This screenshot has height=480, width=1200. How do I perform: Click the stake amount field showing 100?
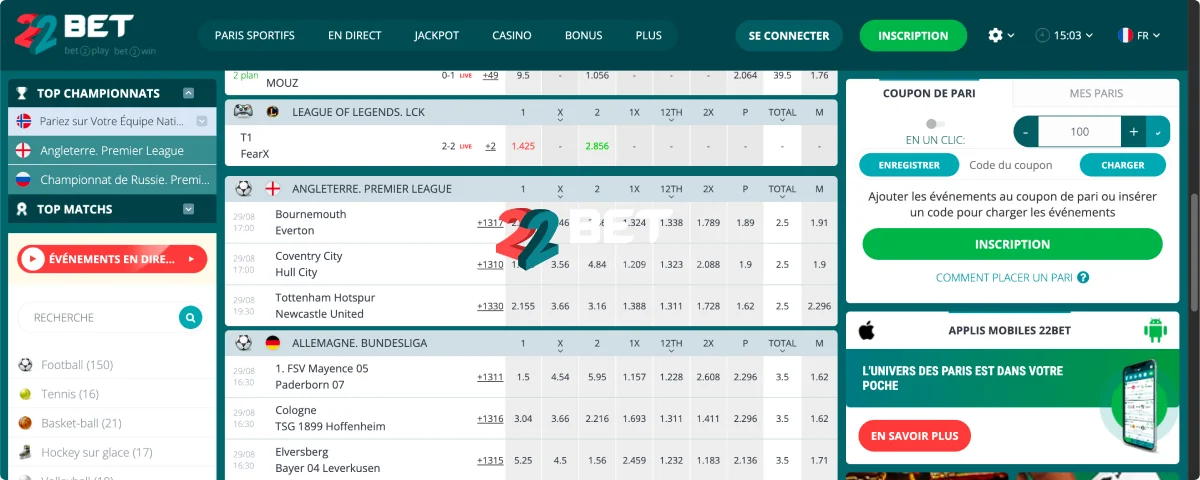pos(1080,132)
